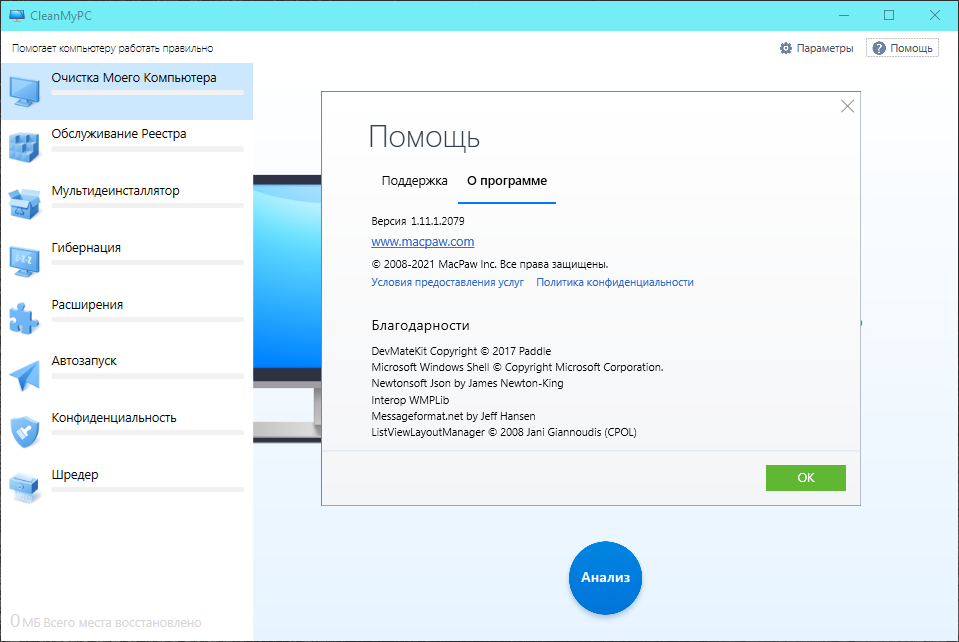The image size is (959, 642).
Task: Open Условия предоставления услуг link
Action: pos(447,282)
